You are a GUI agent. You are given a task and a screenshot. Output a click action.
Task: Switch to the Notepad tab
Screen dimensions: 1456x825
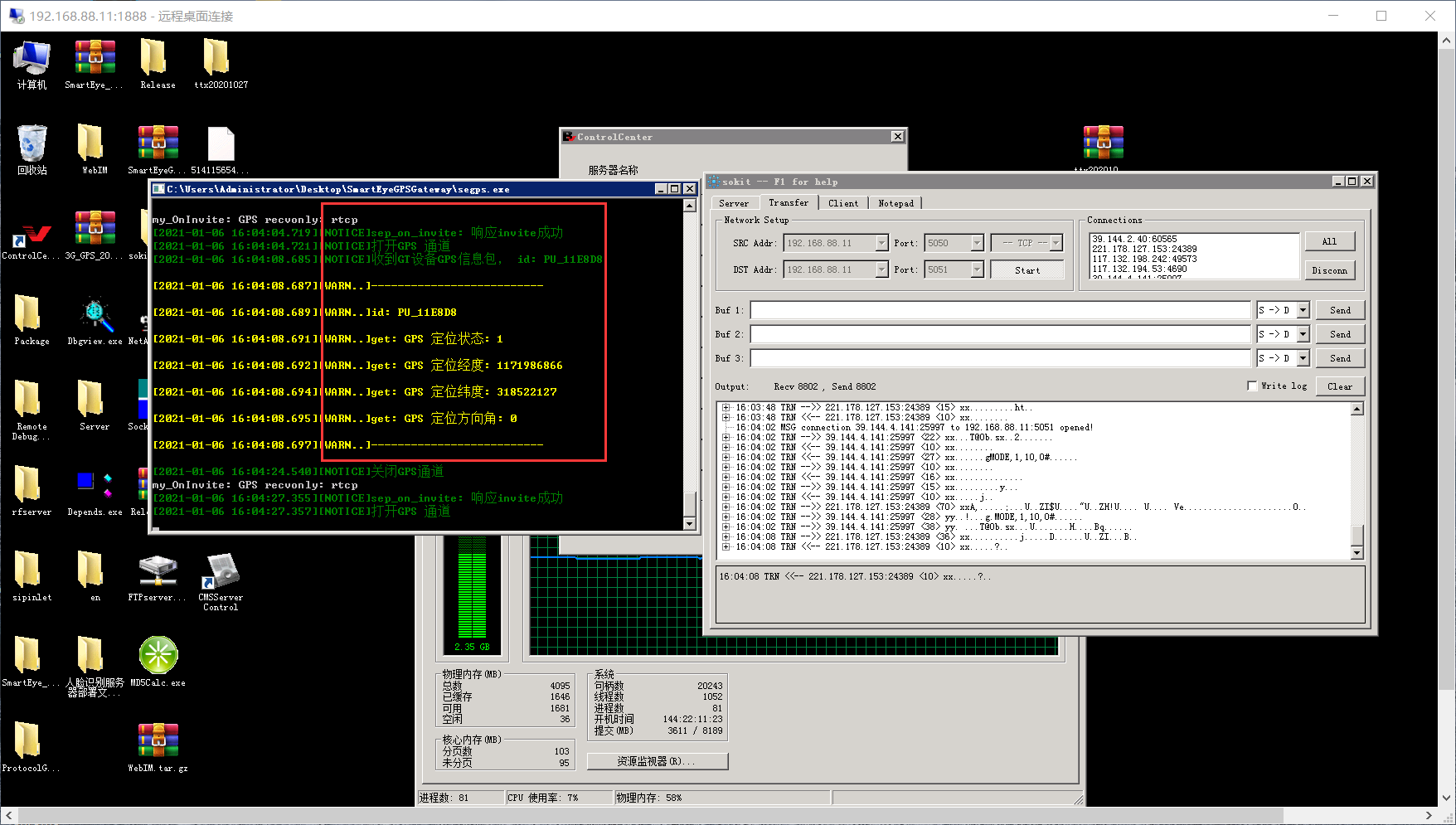click(895, 203)
